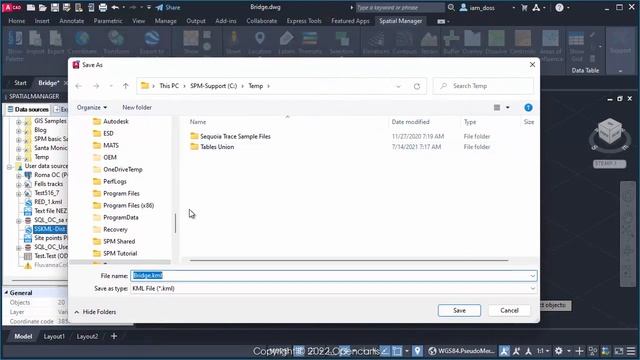The width and height of the screenshot is (640, 360).
Task: Expand the address bar history dropdown
Action: click(x=398, y=86)
